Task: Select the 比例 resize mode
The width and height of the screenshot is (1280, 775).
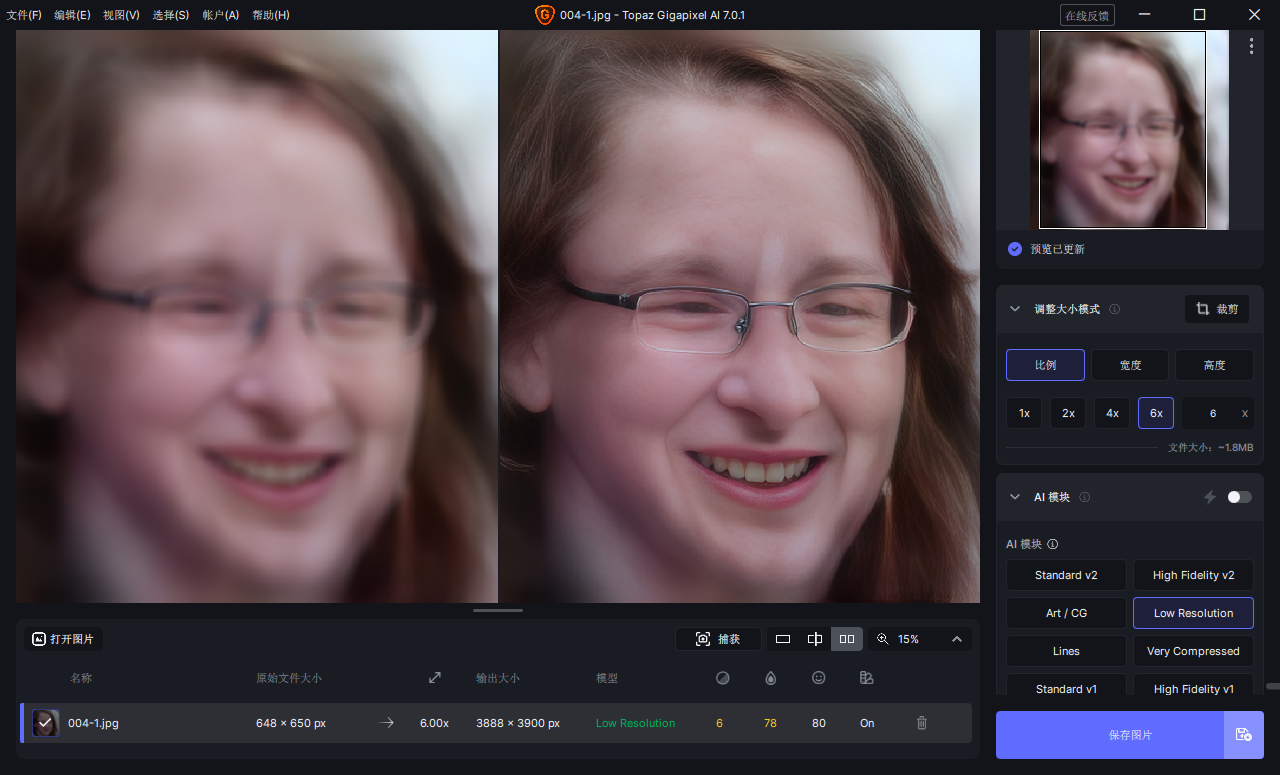Action: pyautogui.click(x=1045, y=365)
